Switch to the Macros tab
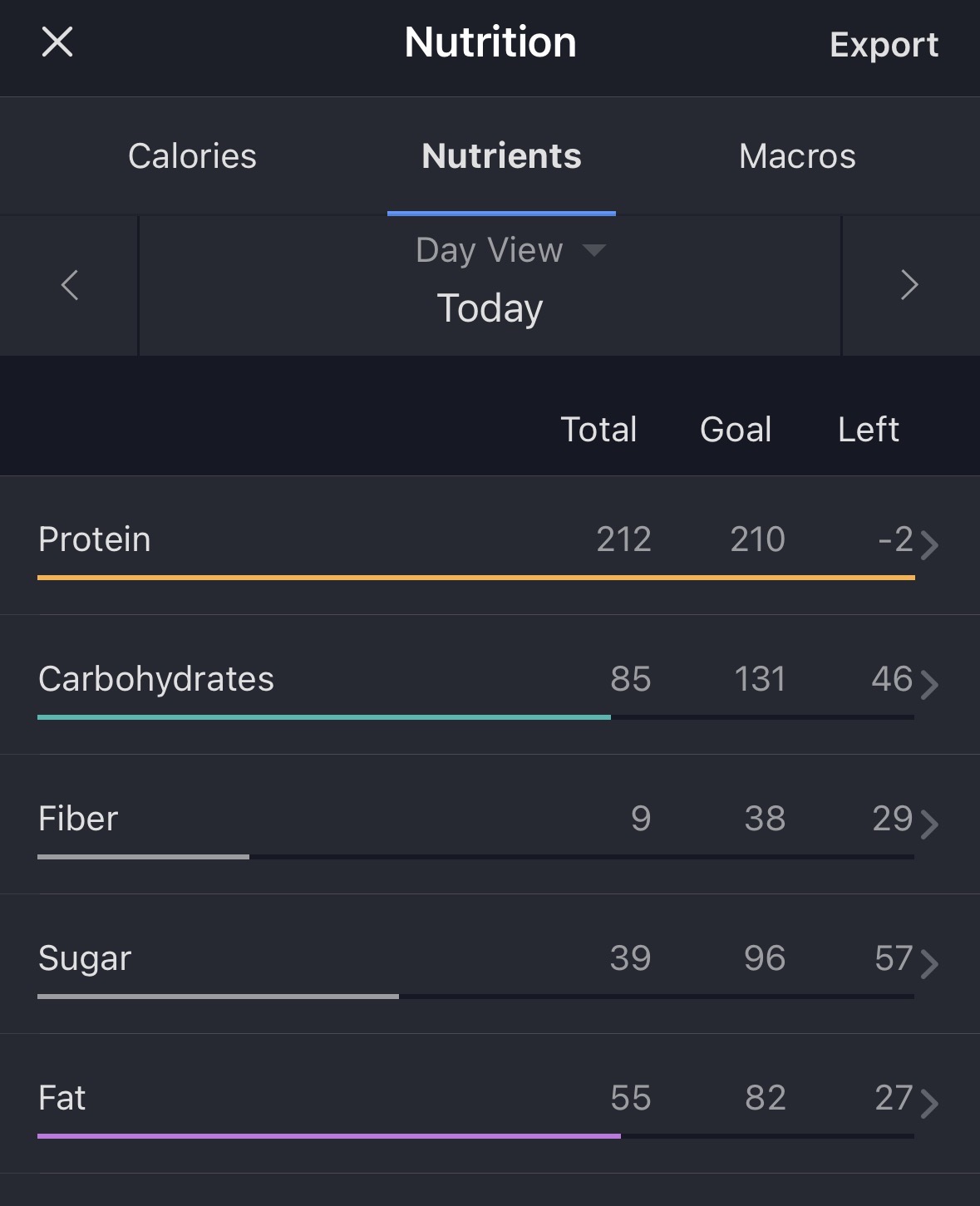 tap(797, 156)
